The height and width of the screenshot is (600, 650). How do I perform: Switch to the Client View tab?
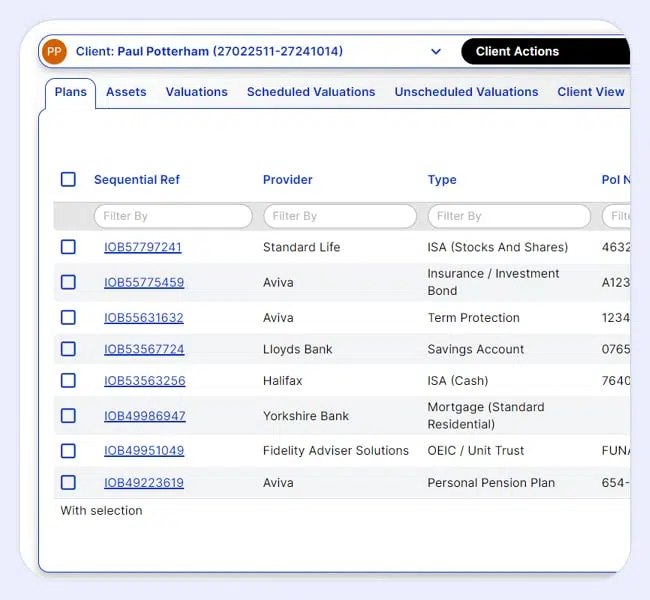point(591,92)
